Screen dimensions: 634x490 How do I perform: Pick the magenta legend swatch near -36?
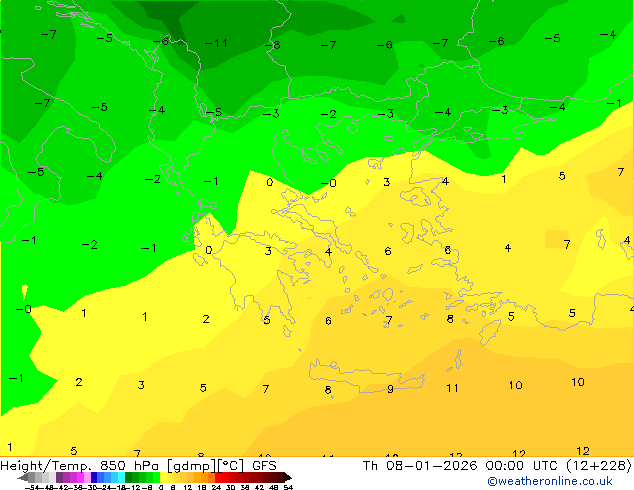click(80, 477)
